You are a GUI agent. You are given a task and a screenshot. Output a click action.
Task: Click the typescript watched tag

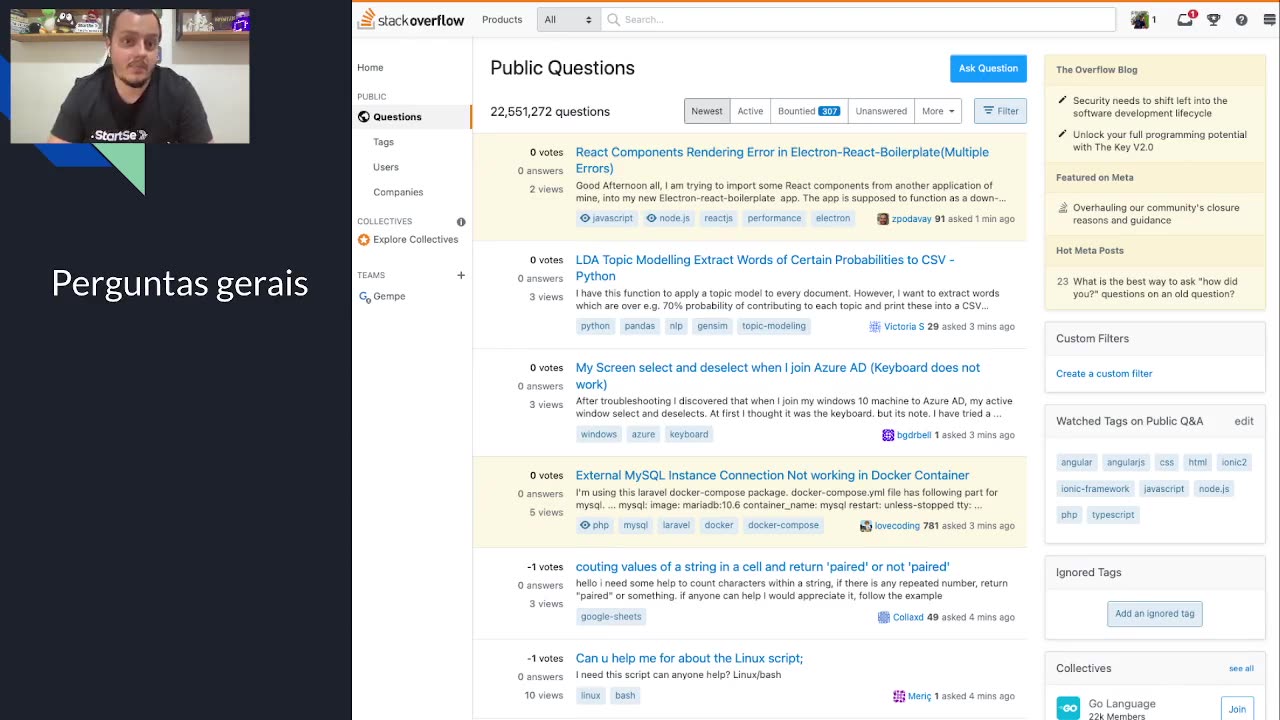pyautogui.click(x=1113, y=515)
